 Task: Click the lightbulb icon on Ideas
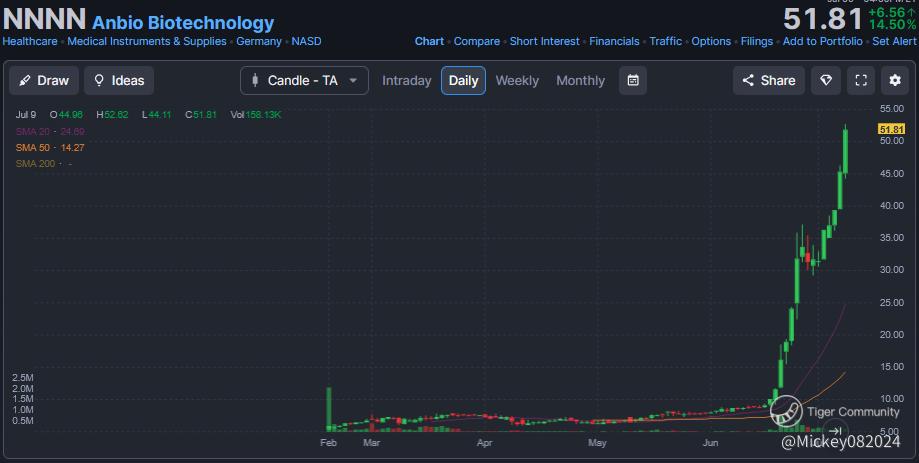(x=99, y=80)
